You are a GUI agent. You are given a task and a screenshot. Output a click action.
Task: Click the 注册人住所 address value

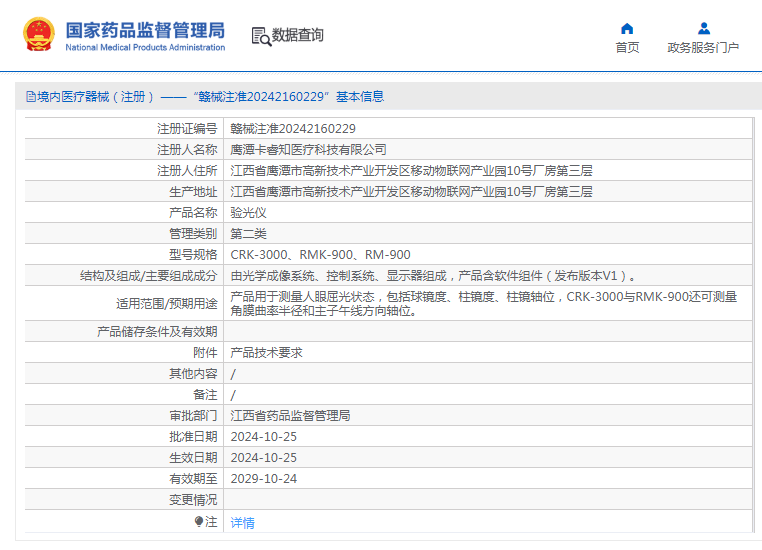coord(411,171)
